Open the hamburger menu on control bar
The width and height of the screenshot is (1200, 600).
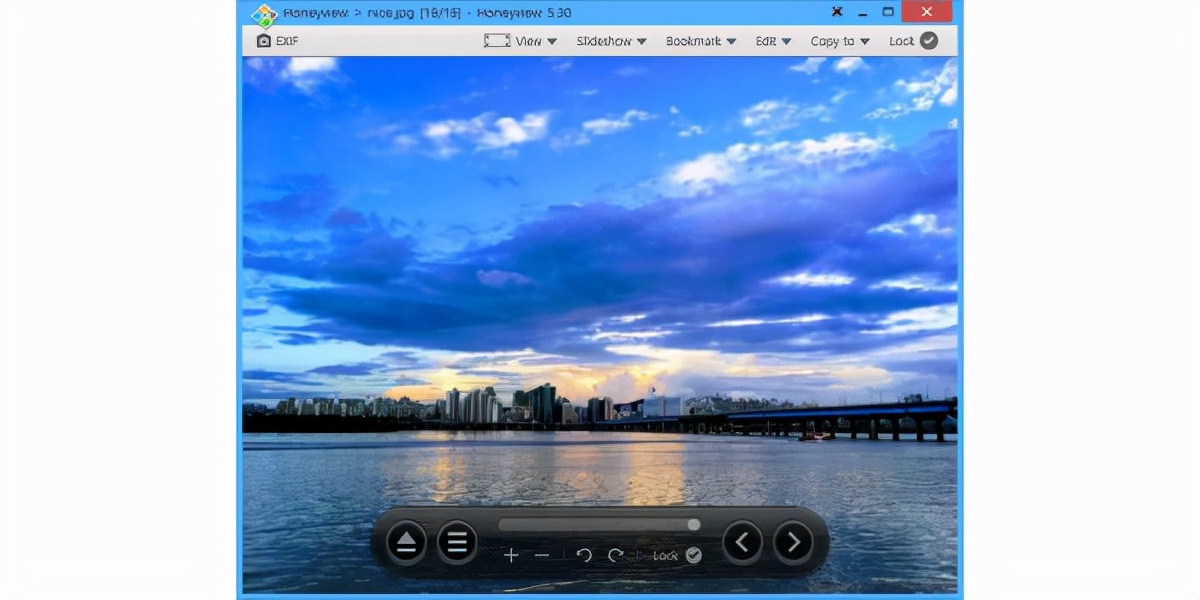[458, 541]
